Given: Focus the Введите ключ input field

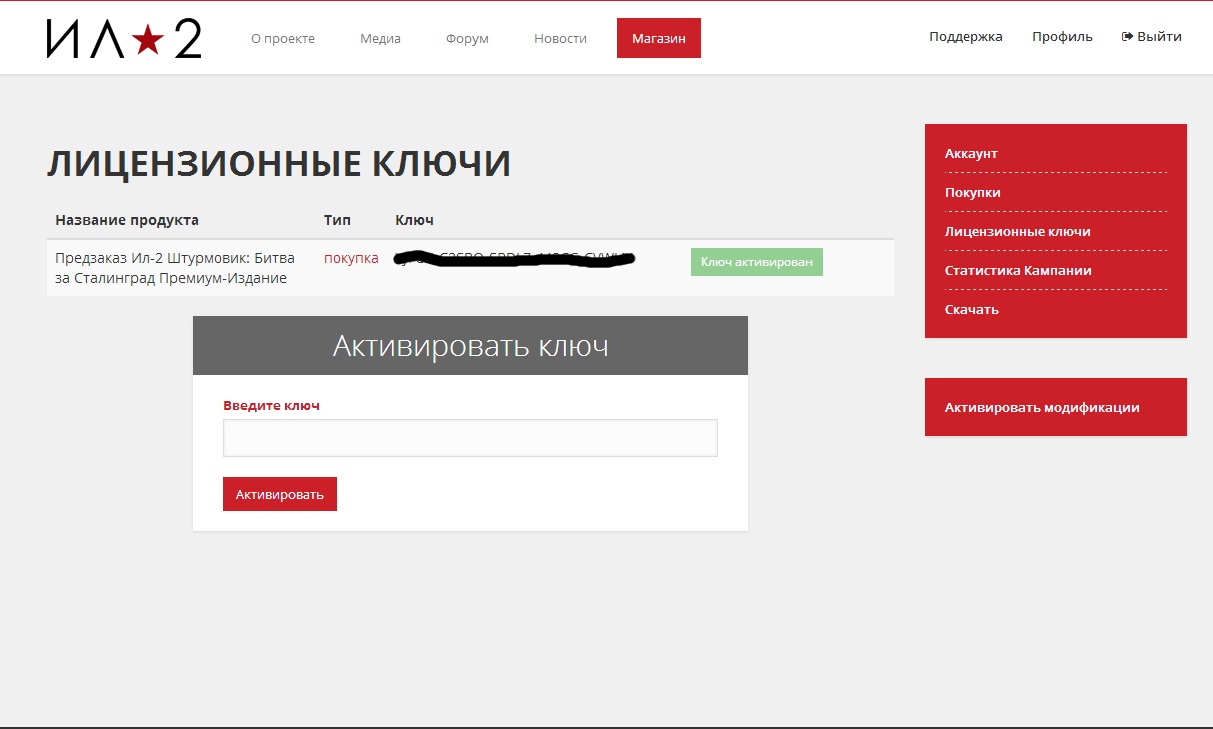Looking at the screenshot, I should tap(470, 438).
